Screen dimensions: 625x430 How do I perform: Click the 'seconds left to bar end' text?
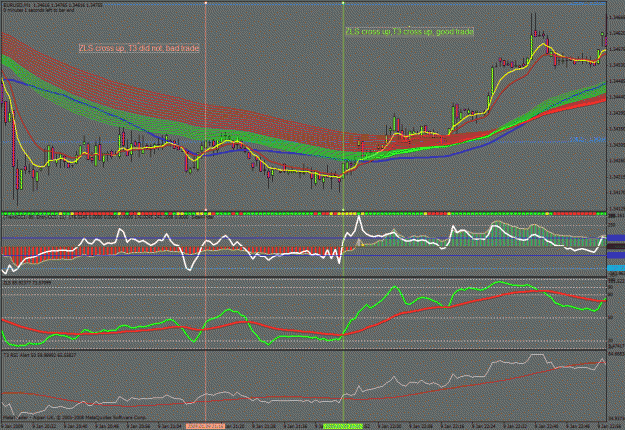coord(38,10)
